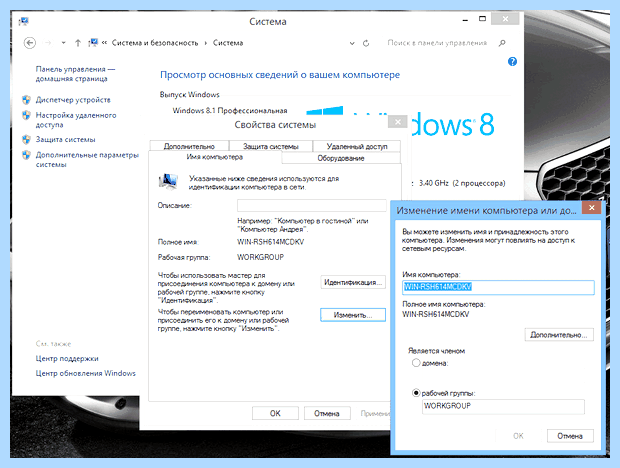Viewport: 620px width, 468px height.
Task: Click the Имя компьютера input field
Action: tap(498, 287)
